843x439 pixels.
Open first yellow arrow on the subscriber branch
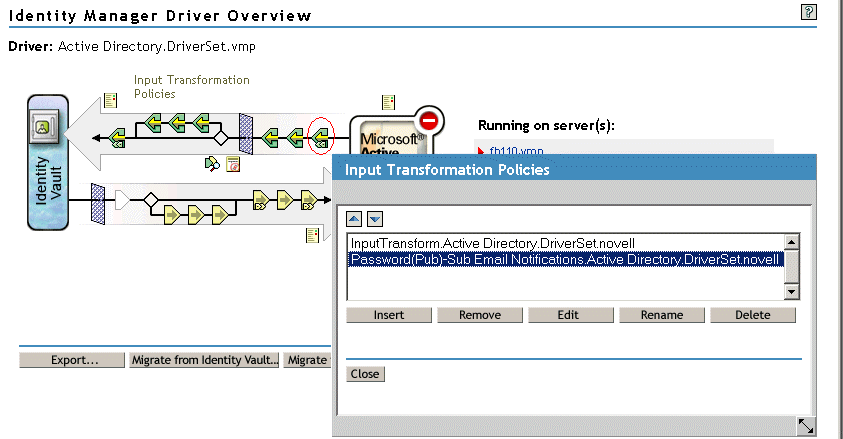172,215
